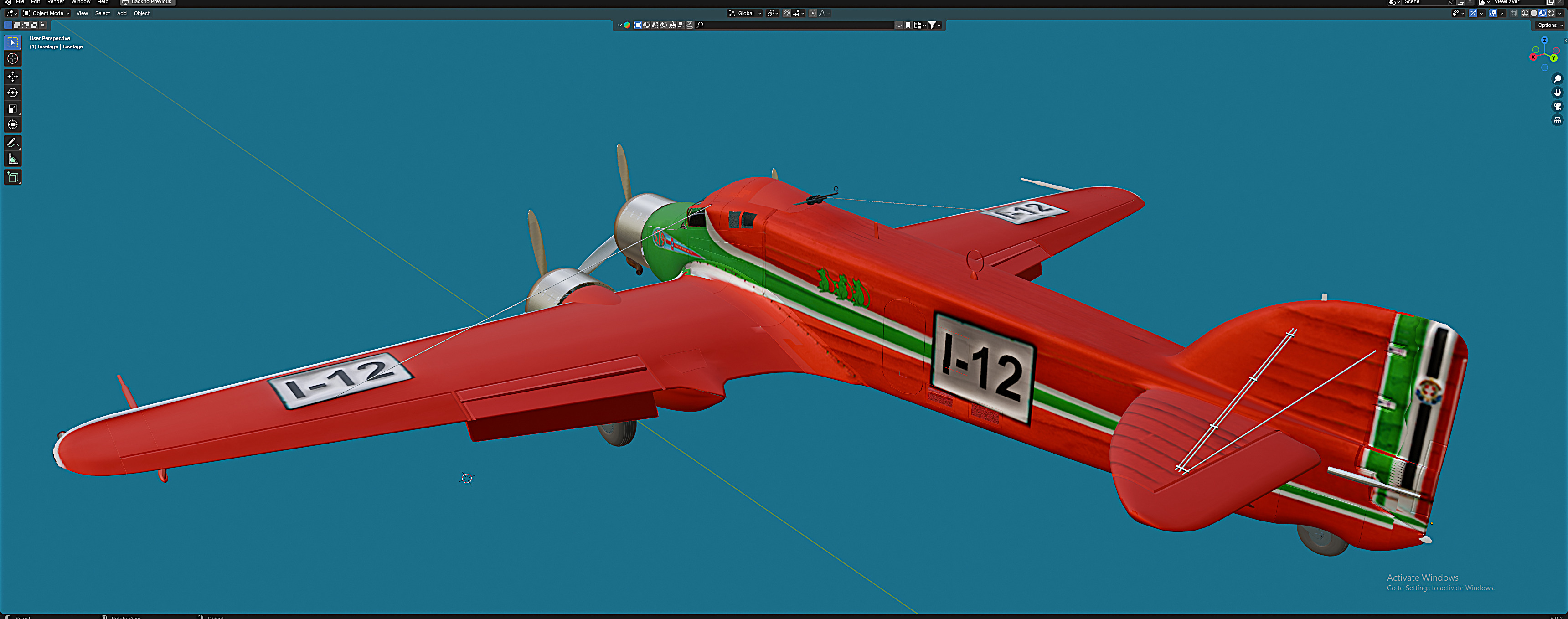Open the Options dropdown

click(1550, 25)
